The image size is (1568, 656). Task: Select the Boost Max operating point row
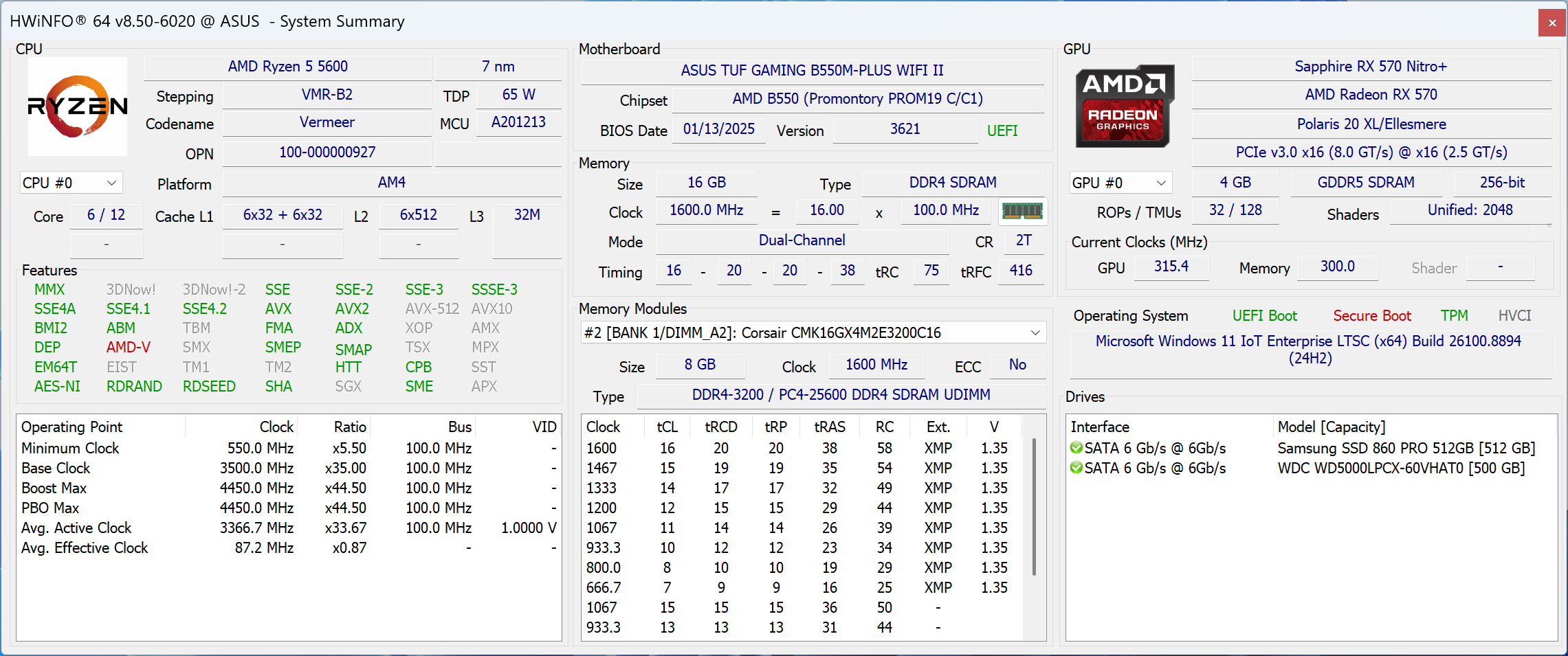pos(289,488)
